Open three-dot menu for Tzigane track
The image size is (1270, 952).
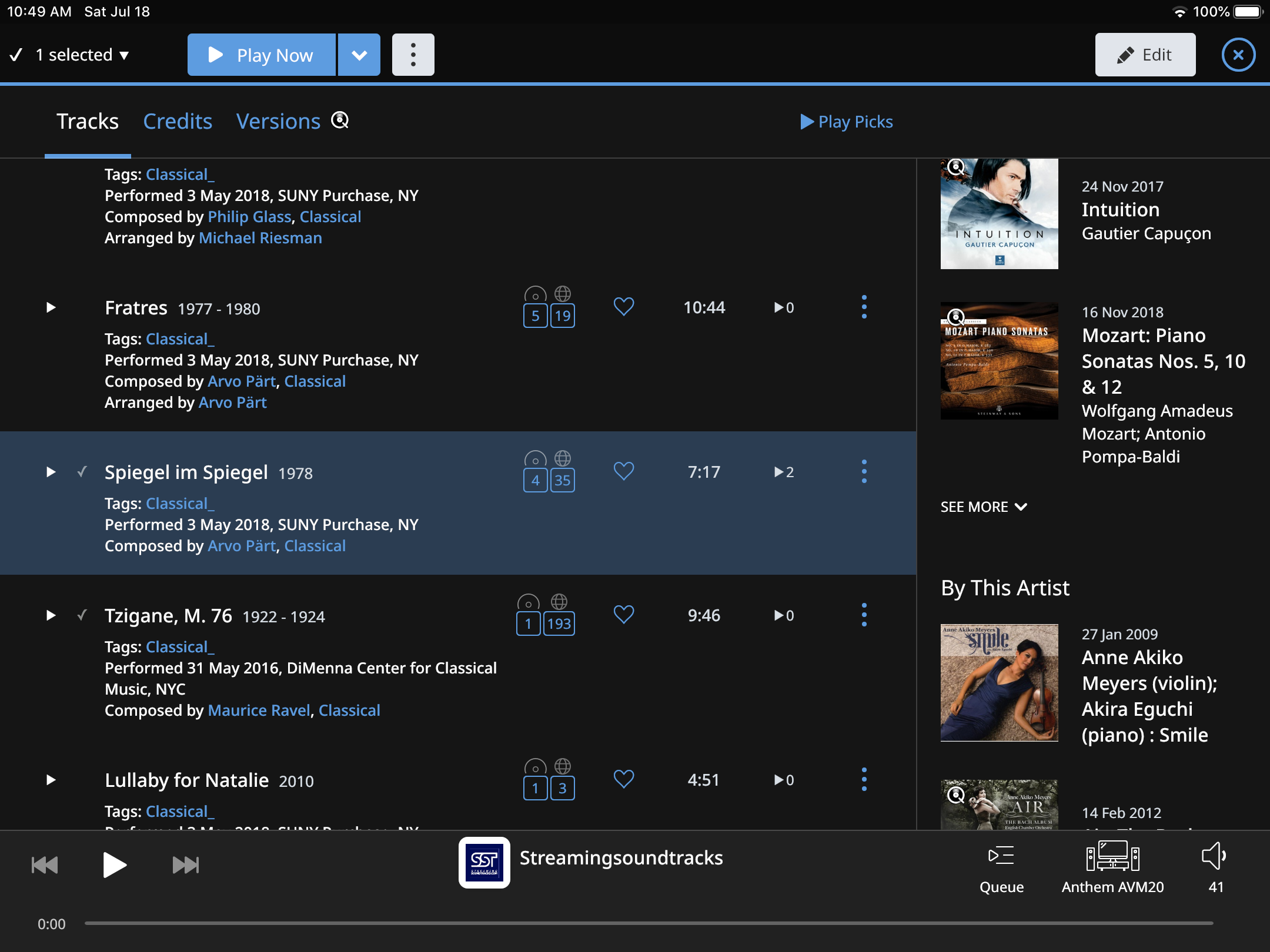pyautogui.click(x=864, y=615)
